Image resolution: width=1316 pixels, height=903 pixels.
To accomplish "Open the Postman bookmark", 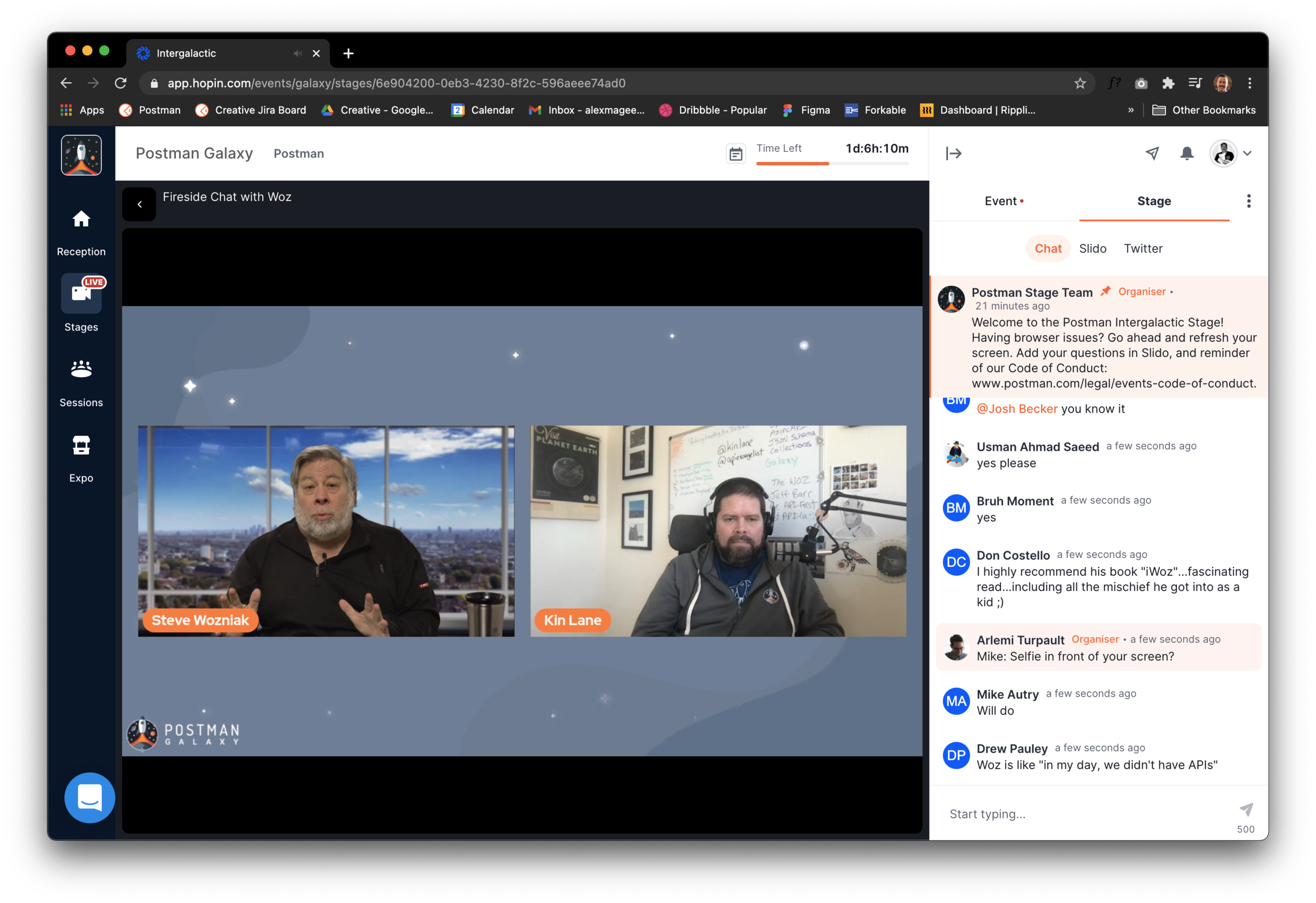I will pyautogui.click(x=149, y=110).
